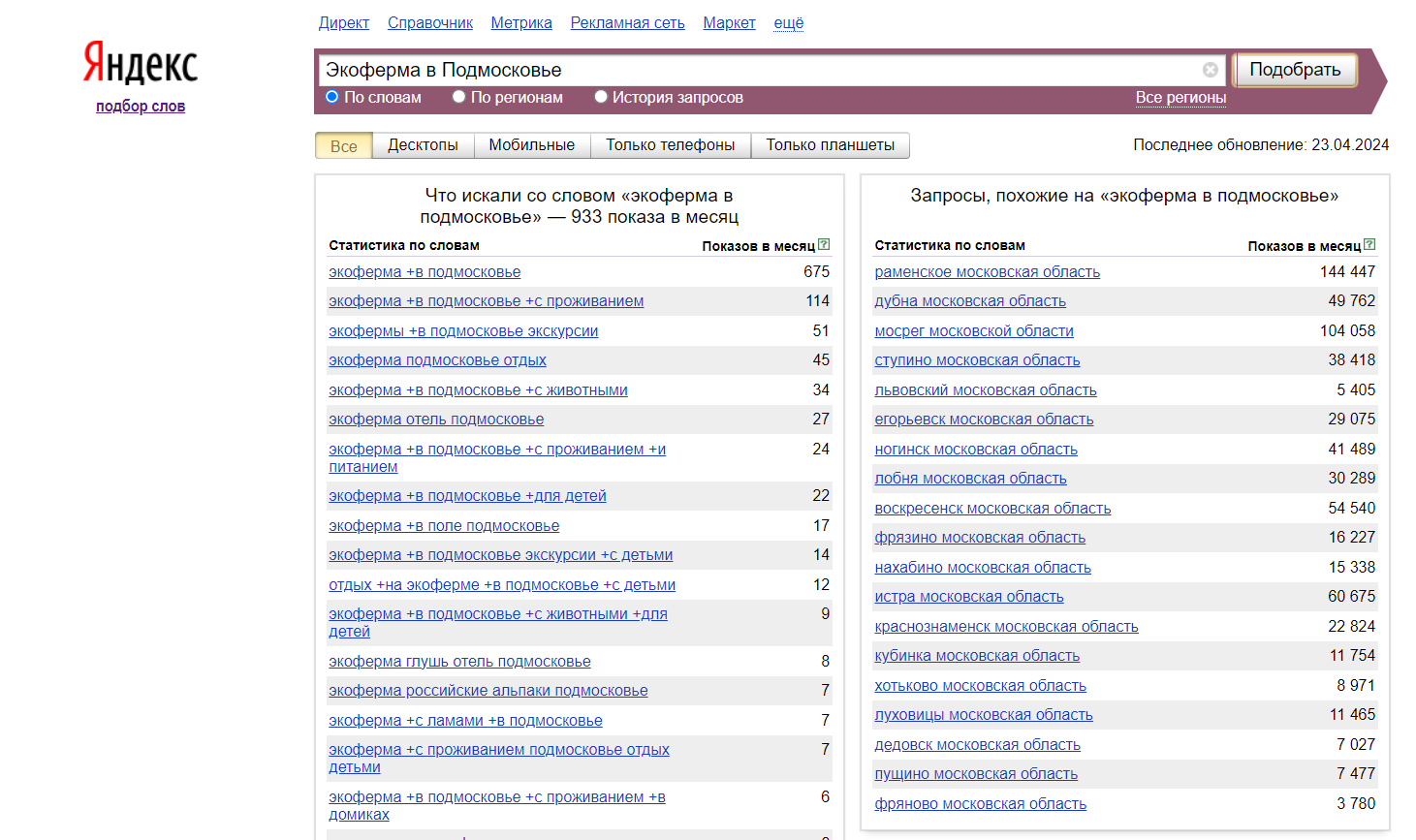This screenshot has height=840, width=1416.
Task: Open similar query 'егорьевск московская область'
Action: point(984,420)
